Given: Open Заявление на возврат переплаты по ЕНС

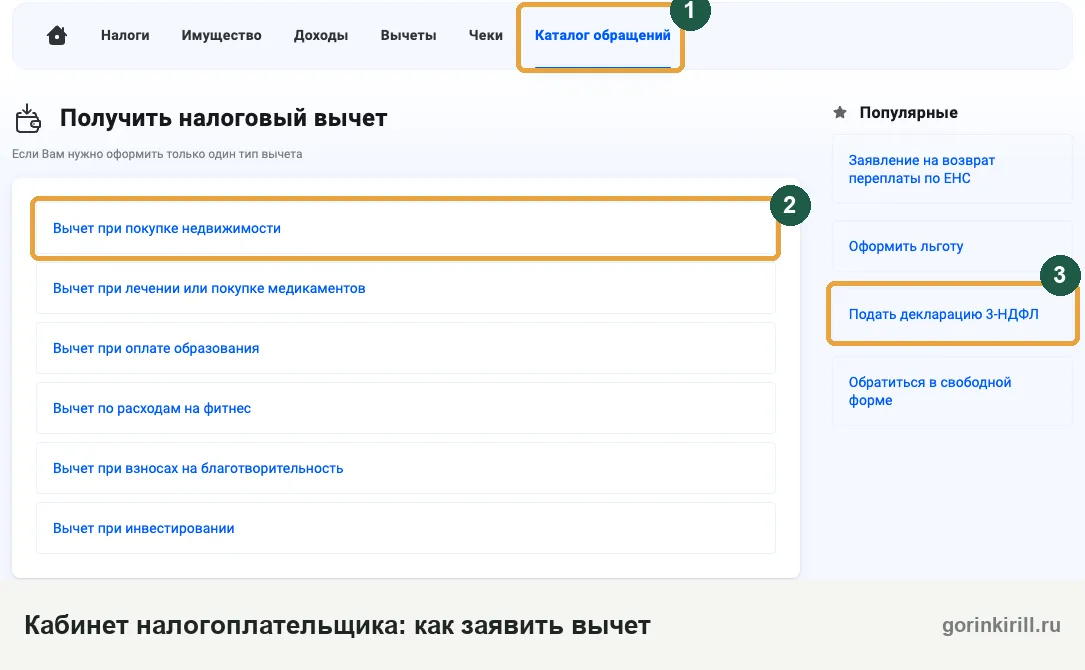Looking at the screenshot, I should click(x=952, y=170).
